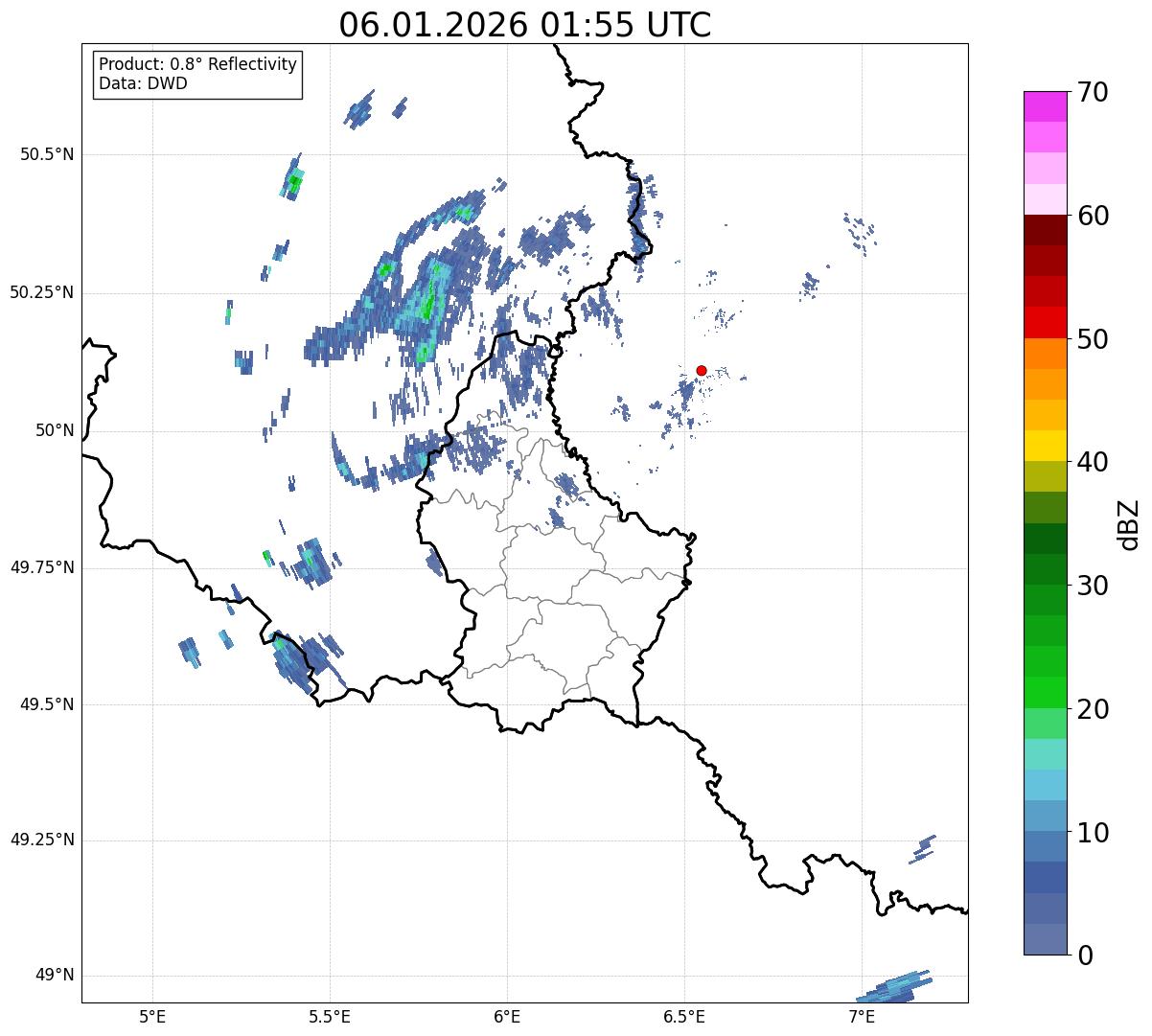Image resolution: width=1152 pixels, height=1036 pixels.
Task: Click the 49.5°N latitude label
Action: [x=47, y=704]
